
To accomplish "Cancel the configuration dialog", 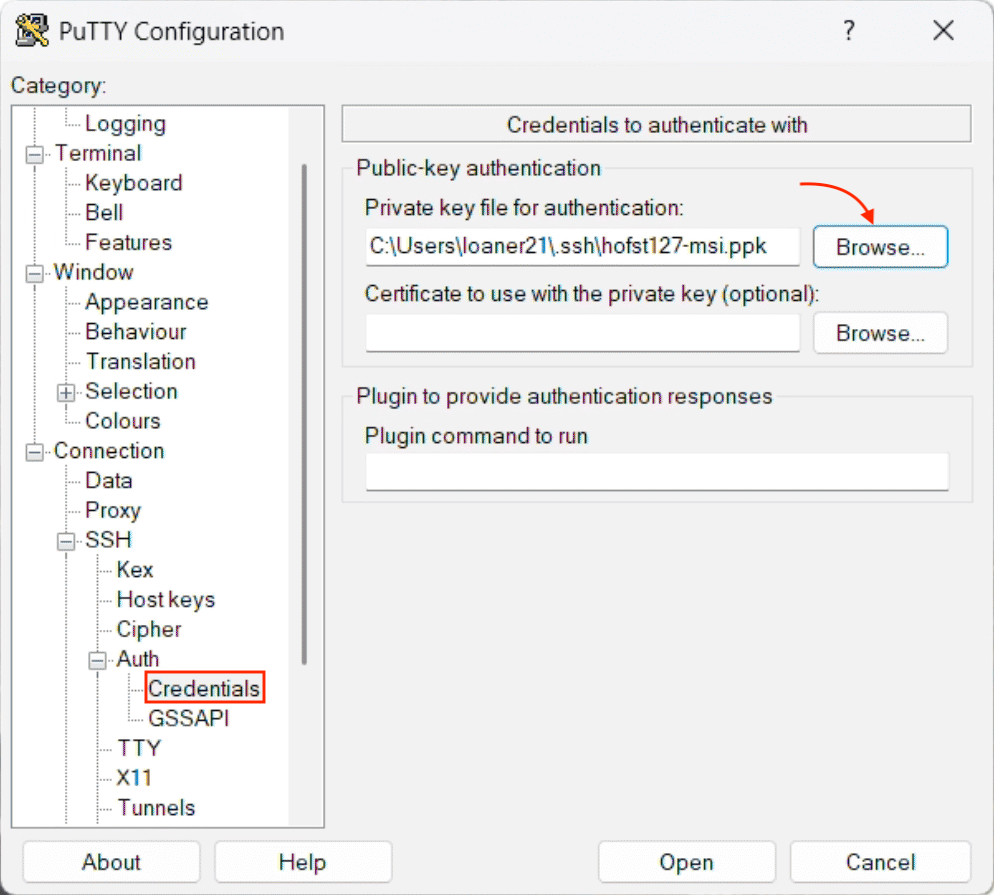I will pos(881,862).
